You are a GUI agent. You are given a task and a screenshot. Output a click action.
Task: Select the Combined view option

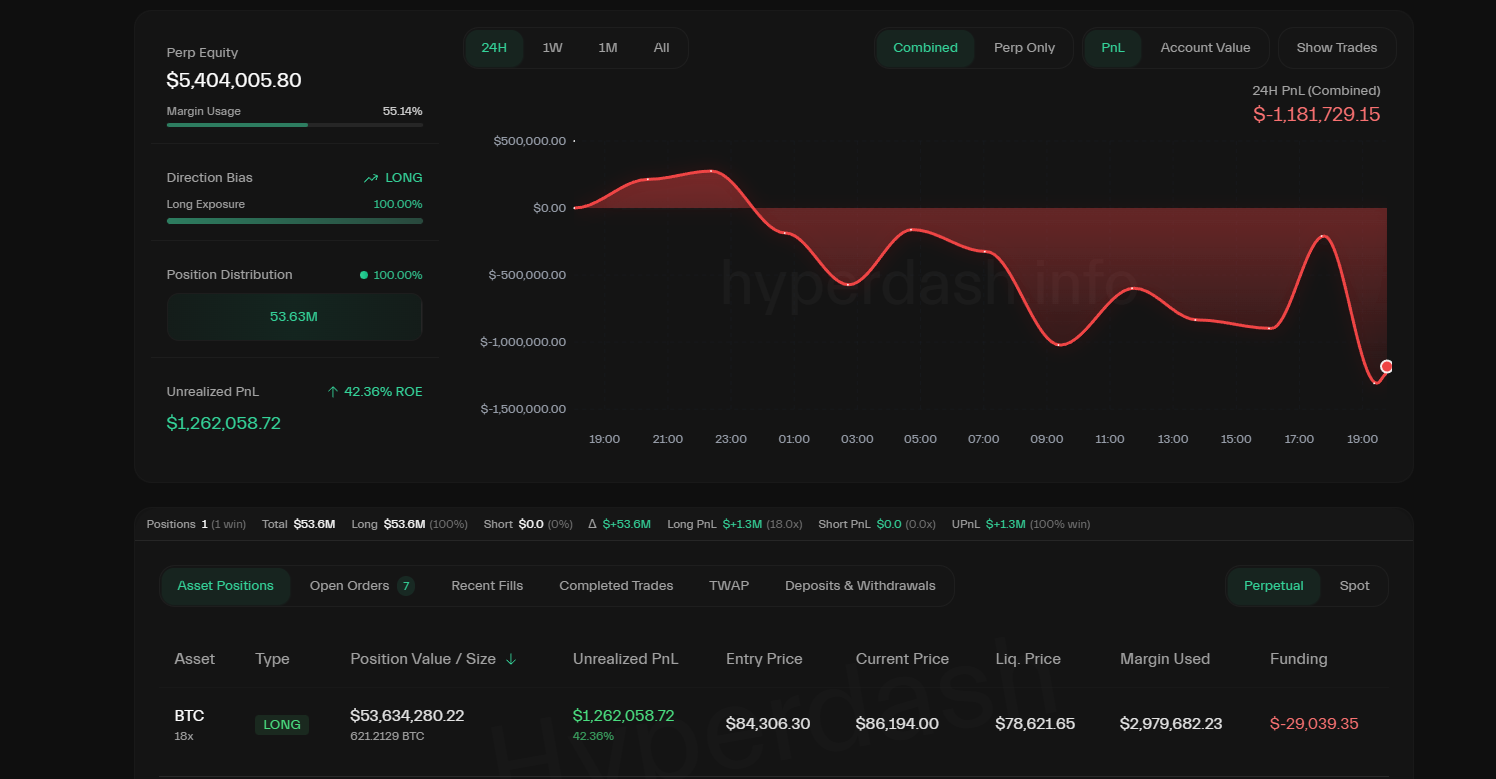point(925,48)
